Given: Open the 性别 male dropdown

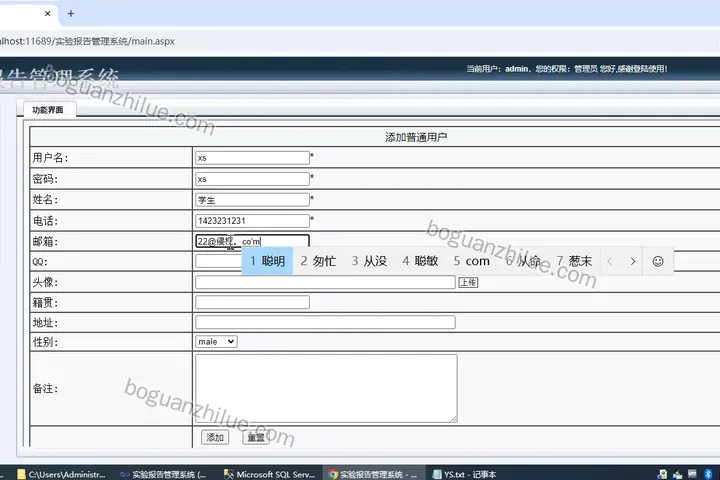Looking at the screenshot, I should click(x=216, y=342).
